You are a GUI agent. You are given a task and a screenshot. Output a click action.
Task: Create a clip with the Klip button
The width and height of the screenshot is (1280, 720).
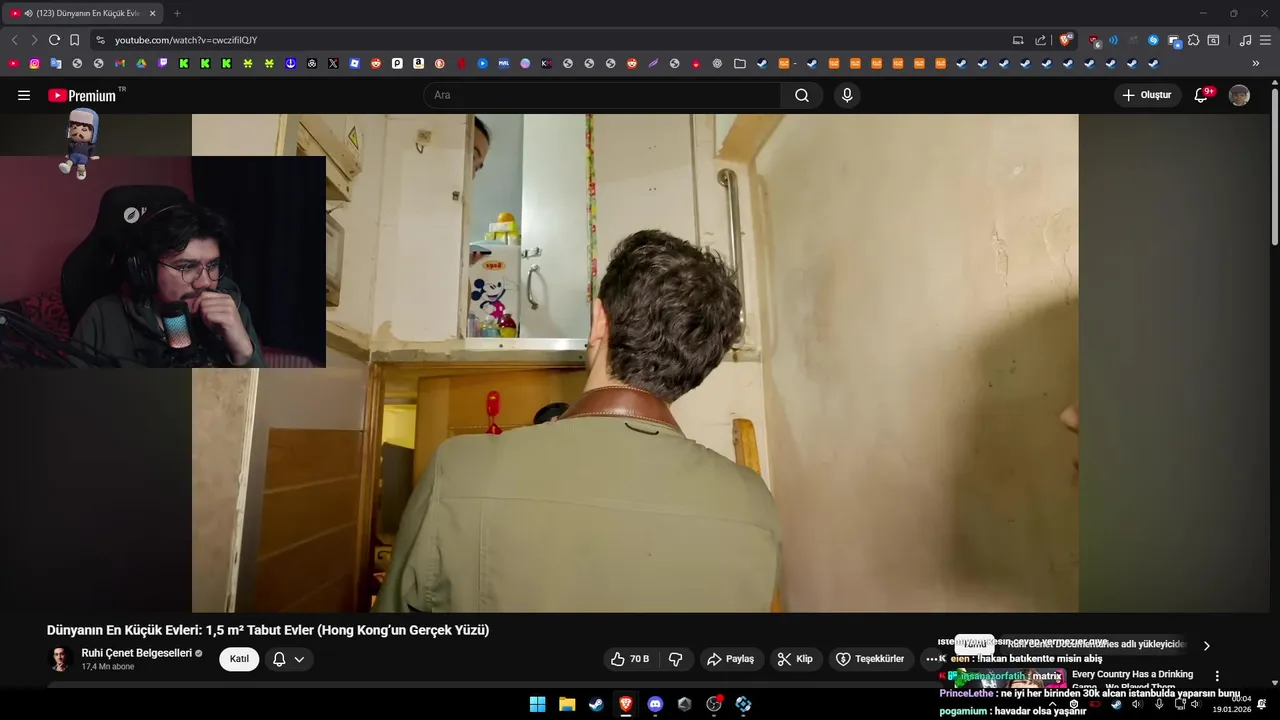(x=796, y=659)
